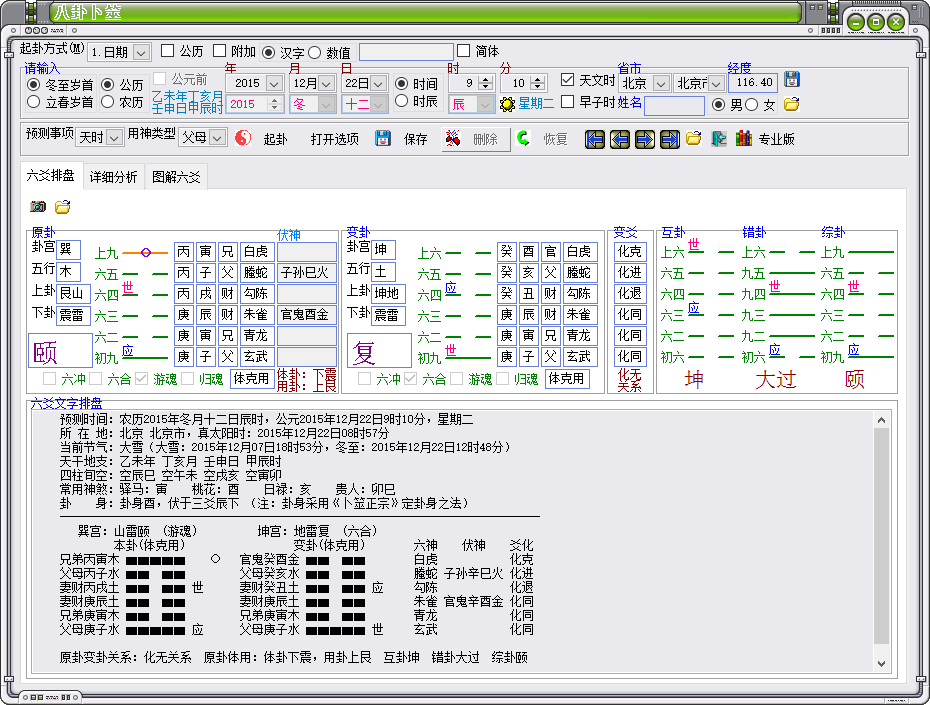
Task: Toggle the 天文时 checkbox
Action: 568,80
